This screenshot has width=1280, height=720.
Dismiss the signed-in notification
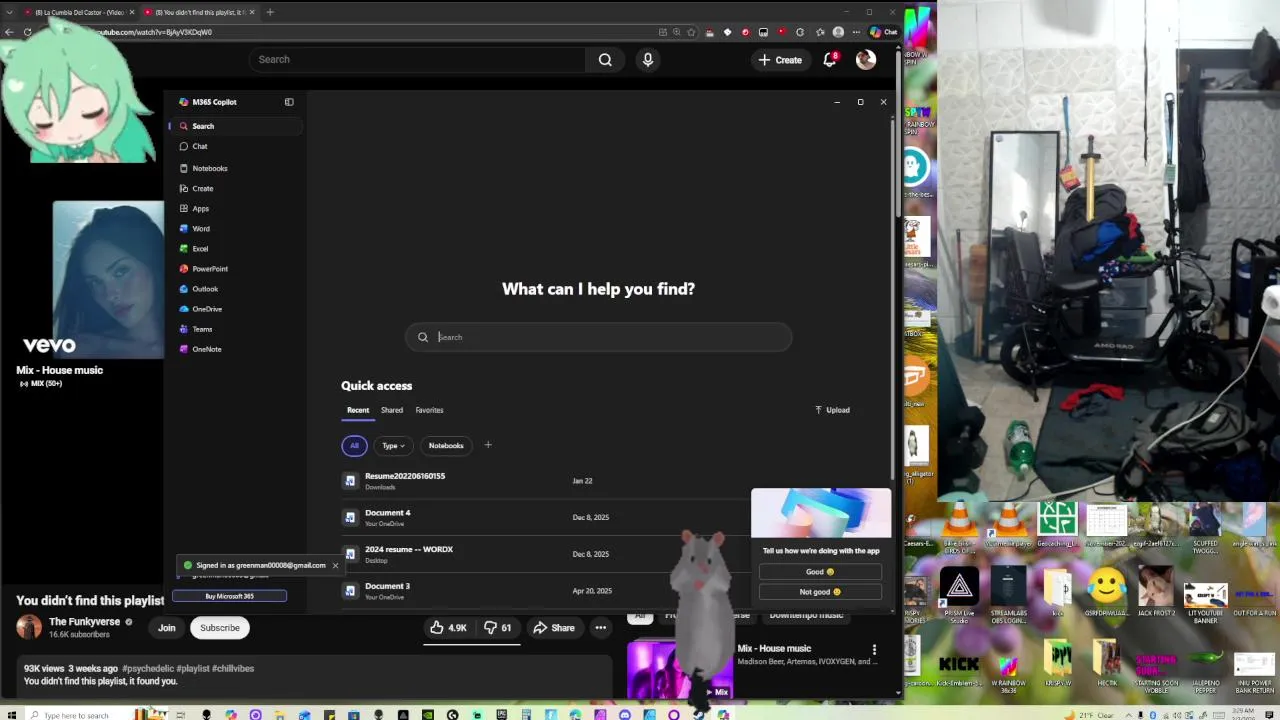coord(335,565)
